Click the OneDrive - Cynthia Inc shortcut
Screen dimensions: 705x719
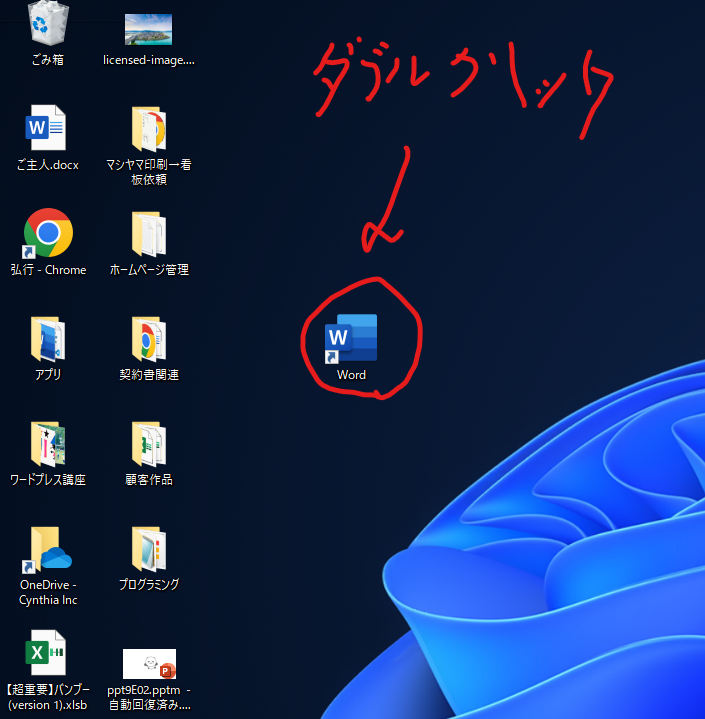point(48,549)
